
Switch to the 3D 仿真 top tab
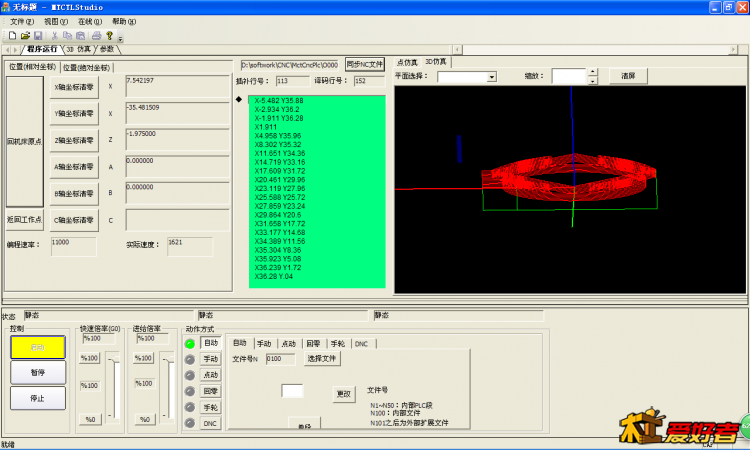[x=78, y=49]
